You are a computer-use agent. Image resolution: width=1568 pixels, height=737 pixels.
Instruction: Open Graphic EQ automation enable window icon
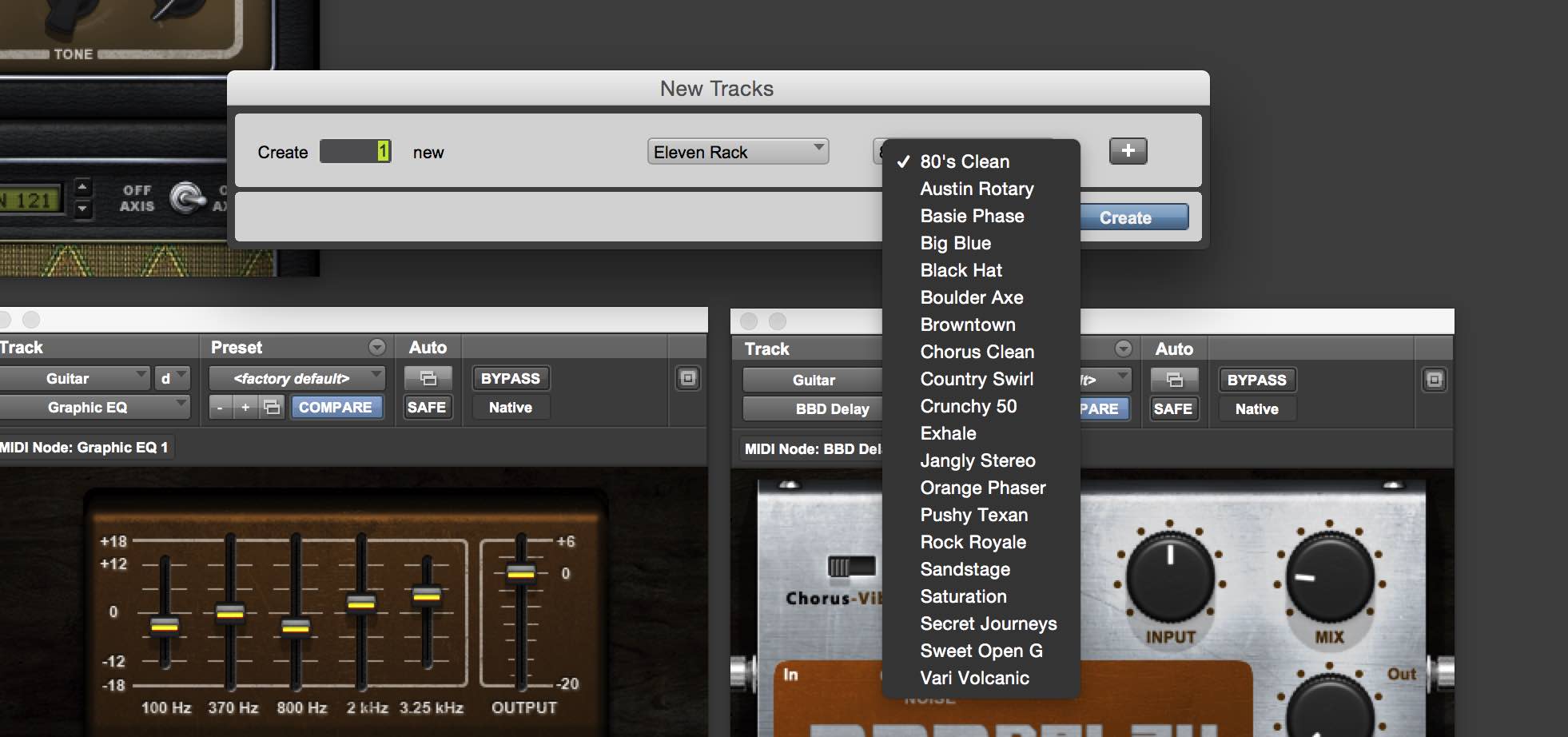pyautogui.click(x=428, y=378)
